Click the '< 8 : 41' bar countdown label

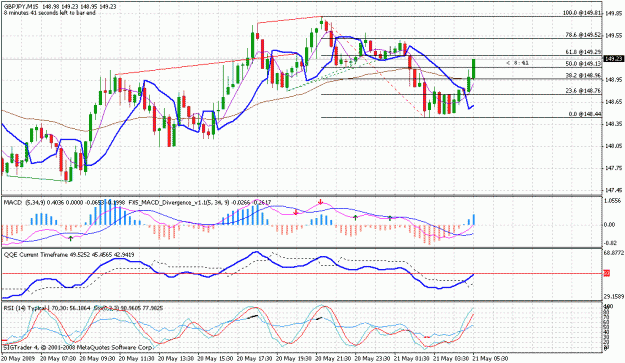517,63
